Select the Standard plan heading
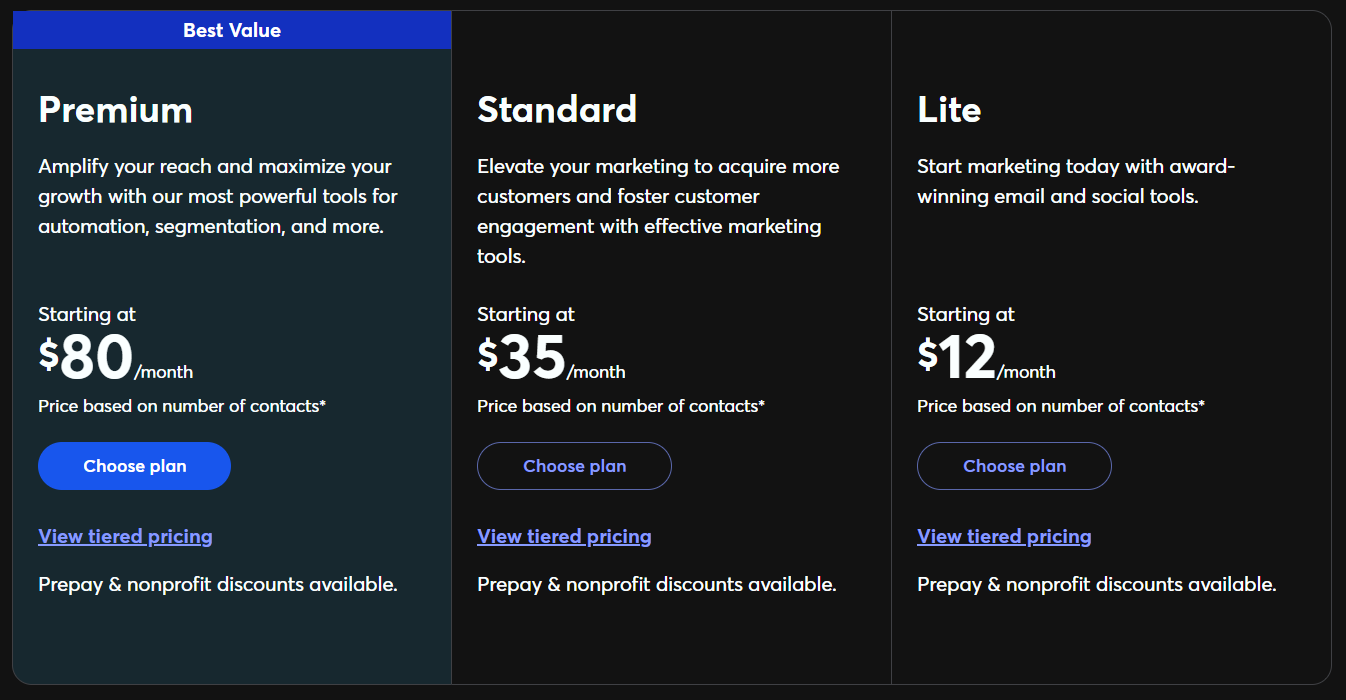1346x700 pixels. [x=557, y=109]
